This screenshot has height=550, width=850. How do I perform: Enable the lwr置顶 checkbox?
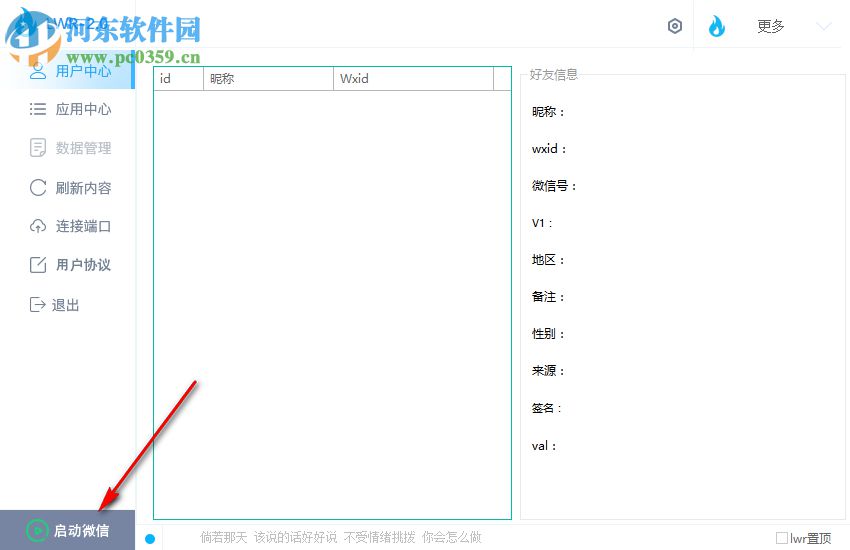(x=782, y=538)
